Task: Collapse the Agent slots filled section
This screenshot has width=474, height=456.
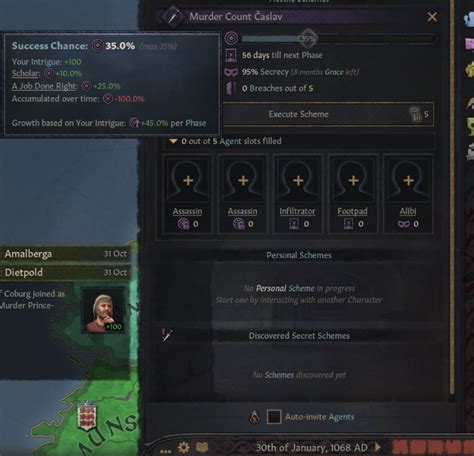Action: 173,141
